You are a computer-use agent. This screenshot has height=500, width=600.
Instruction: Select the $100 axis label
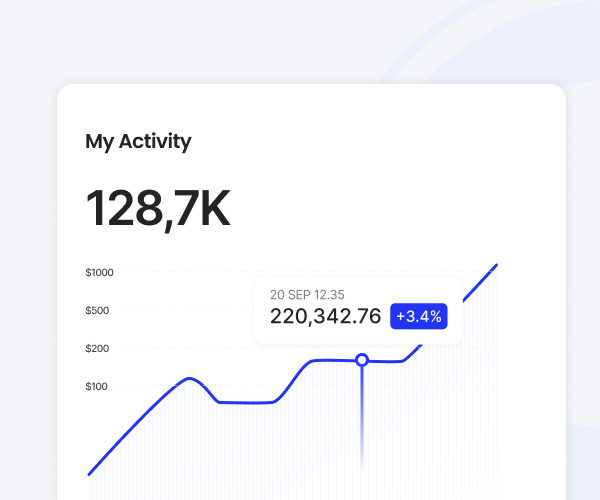coord(97,386)
